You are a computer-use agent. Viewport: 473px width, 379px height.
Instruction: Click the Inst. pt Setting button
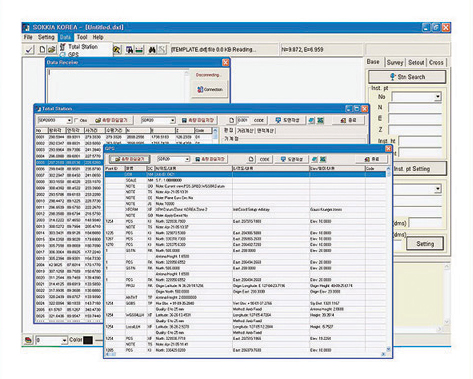click(x=419, y=169)
